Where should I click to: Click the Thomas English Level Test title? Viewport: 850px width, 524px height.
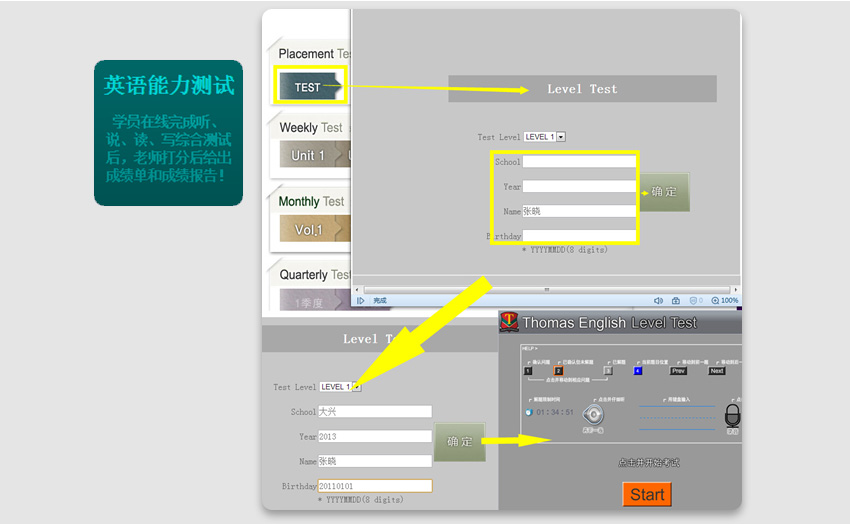[x=609, y=323]
